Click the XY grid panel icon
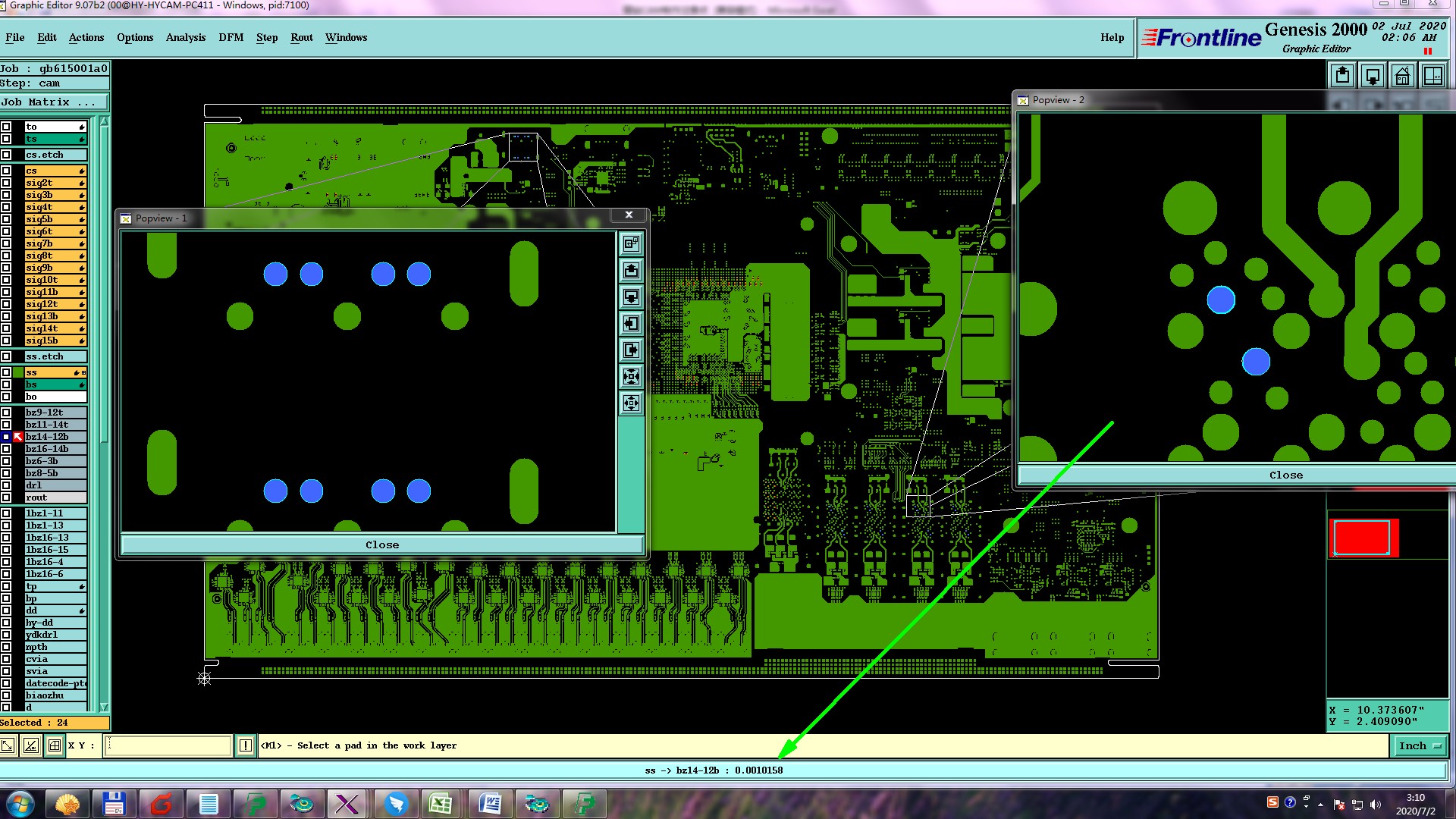The image size is (1456, 819). (x=1432, y=76)
